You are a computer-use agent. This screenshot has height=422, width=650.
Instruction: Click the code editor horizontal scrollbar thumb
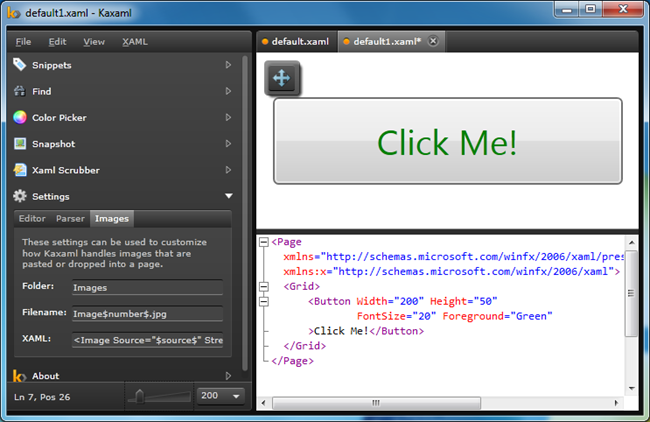(376, 403)
